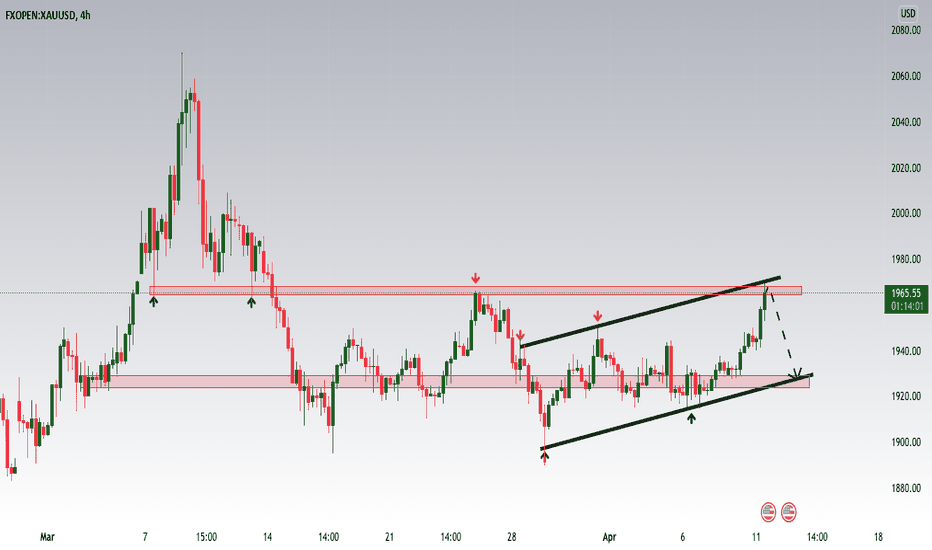The image size is (932, 550).
Task: Open the first US economic event icon
Action: (769, 511)
